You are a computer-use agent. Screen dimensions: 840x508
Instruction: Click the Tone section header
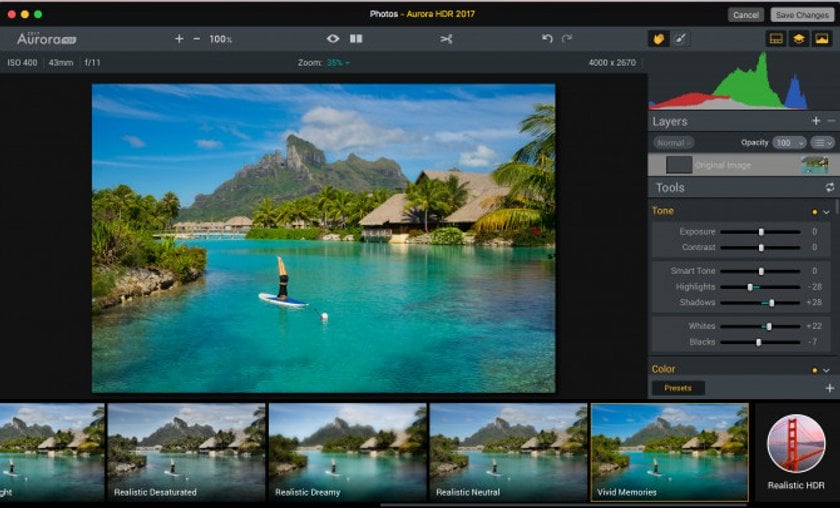pyautogui.click(x=663, y=211)
